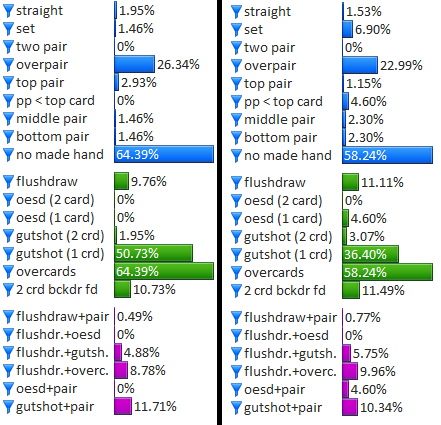This screenshot has width=441, height=425.
Task: Select the right 'two pair' filter icon
Action: coord(236,48)
